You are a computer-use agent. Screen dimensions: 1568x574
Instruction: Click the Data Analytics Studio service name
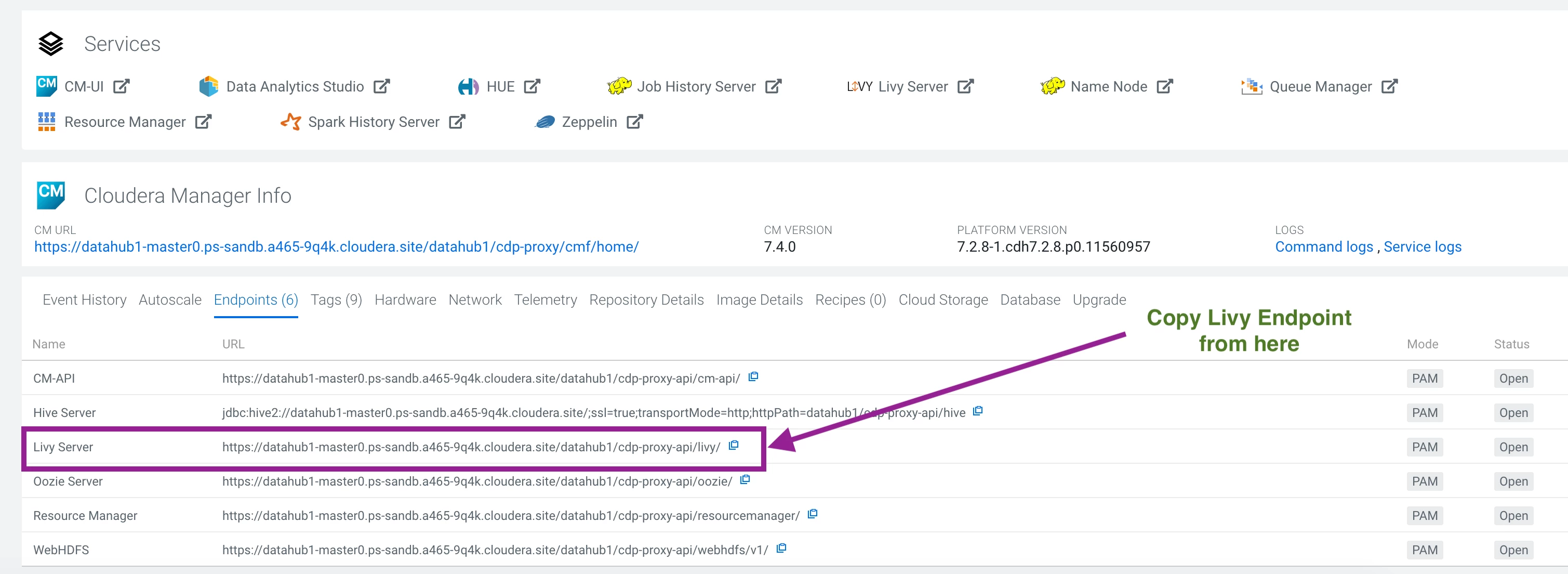(x=295, y=86)
